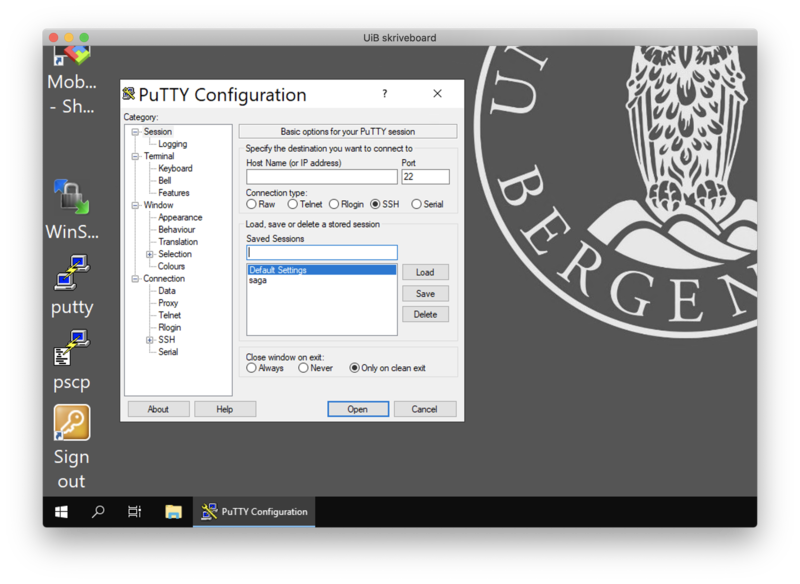
Task: Click the taskbar search magnifier icon
Action: point(98,512)
